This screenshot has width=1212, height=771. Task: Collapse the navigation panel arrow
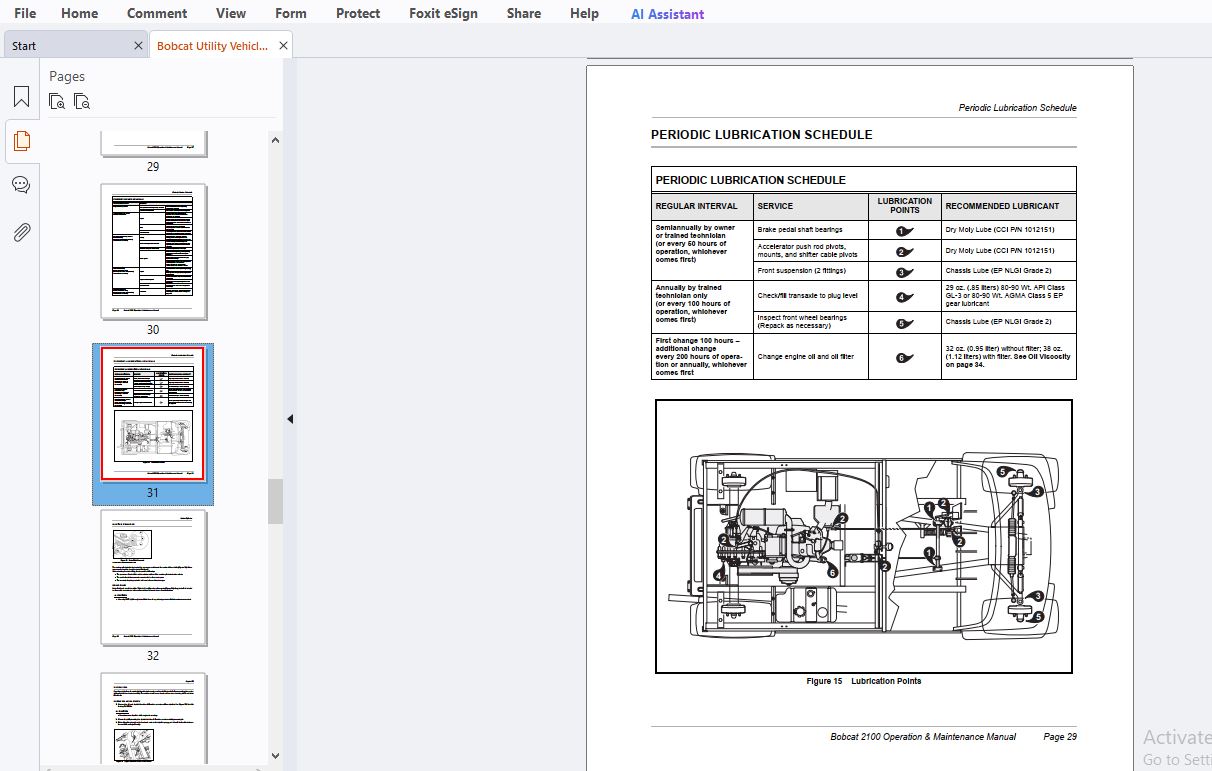(290, 419)
